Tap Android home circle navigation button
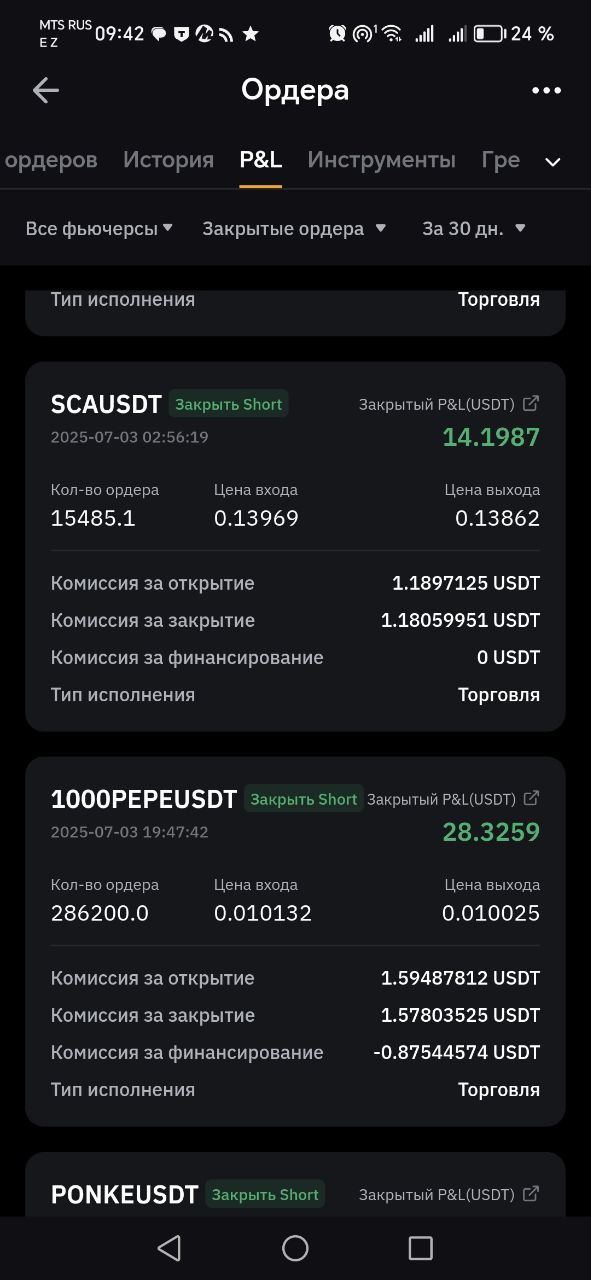 [295, 1247]
